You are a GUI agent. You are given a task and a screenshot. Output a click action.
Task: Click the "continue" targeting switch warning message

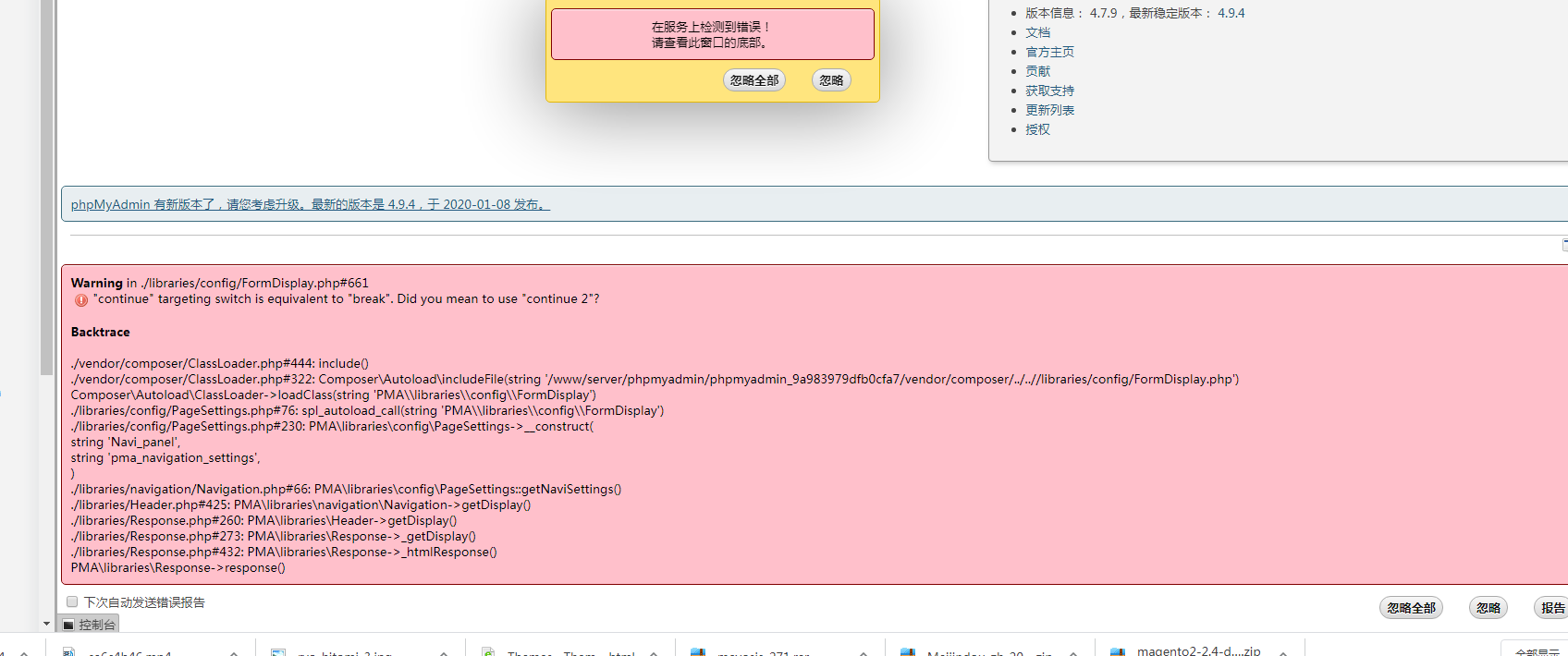[x=346, y=298]
